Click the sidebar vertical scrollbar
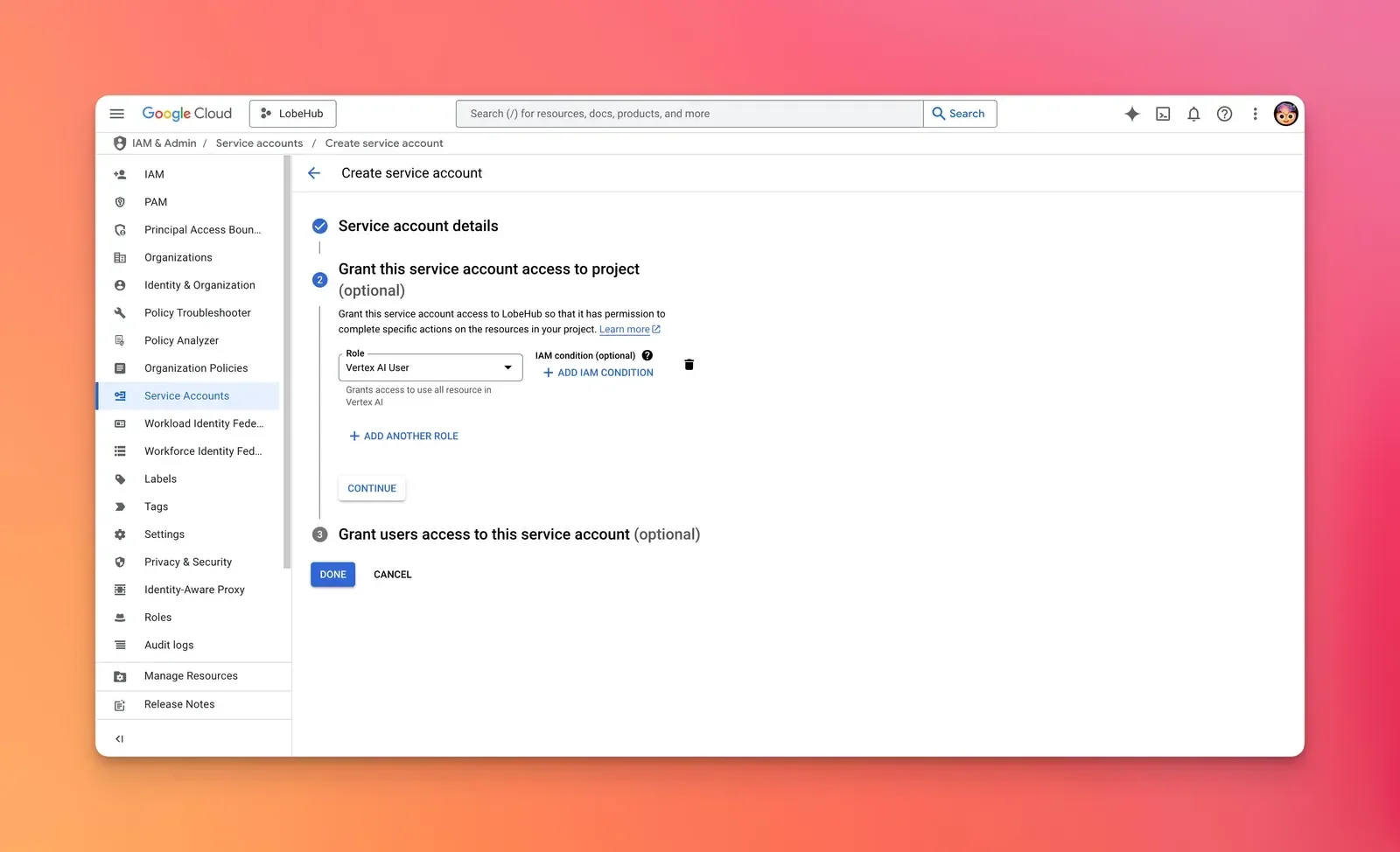Image resolution: width=1400 pixels, height=852 pixels. tap(287, 362)
